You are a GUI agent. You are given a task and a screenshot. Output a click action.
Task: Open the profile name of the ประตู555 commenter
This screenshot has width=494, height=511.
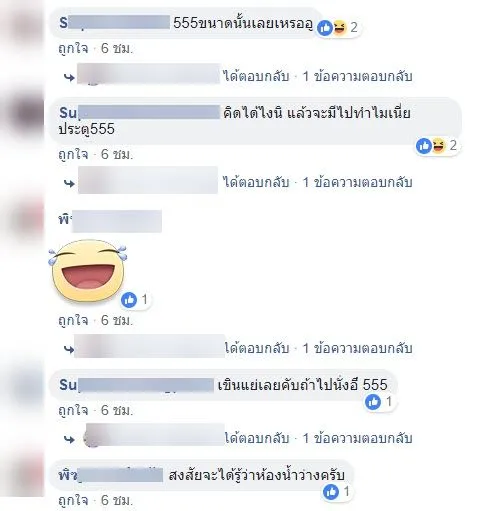point(139,113)
